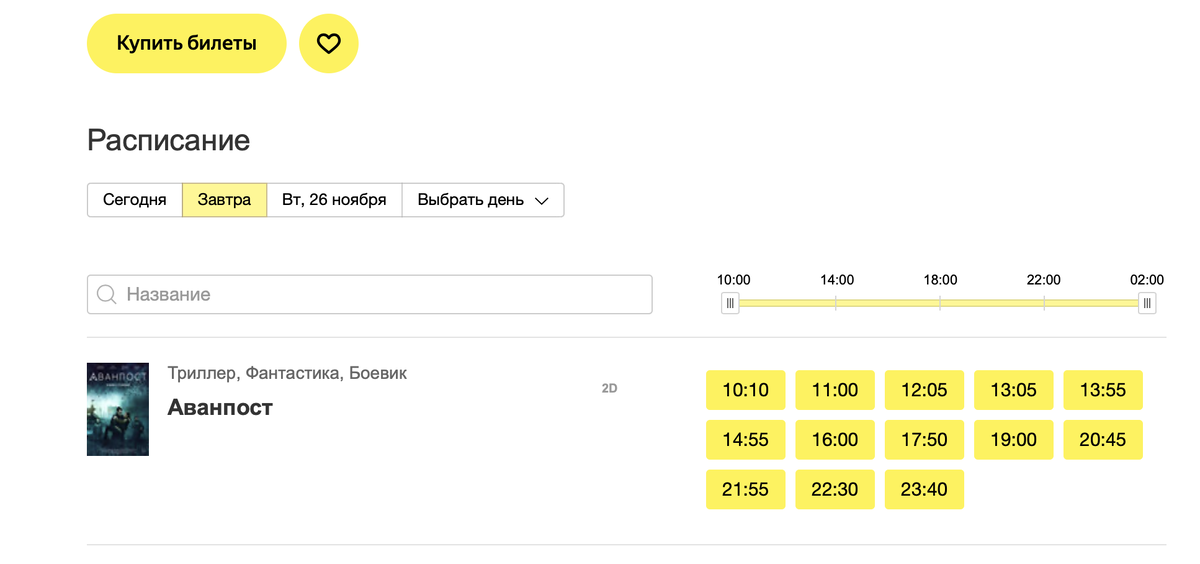Click the left time range slider handle
Screen dimensions: 1200x564
click(730, 303)
